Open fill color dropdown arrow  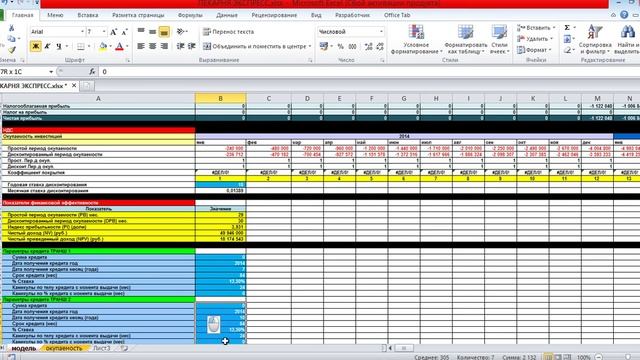coord(110,46)
